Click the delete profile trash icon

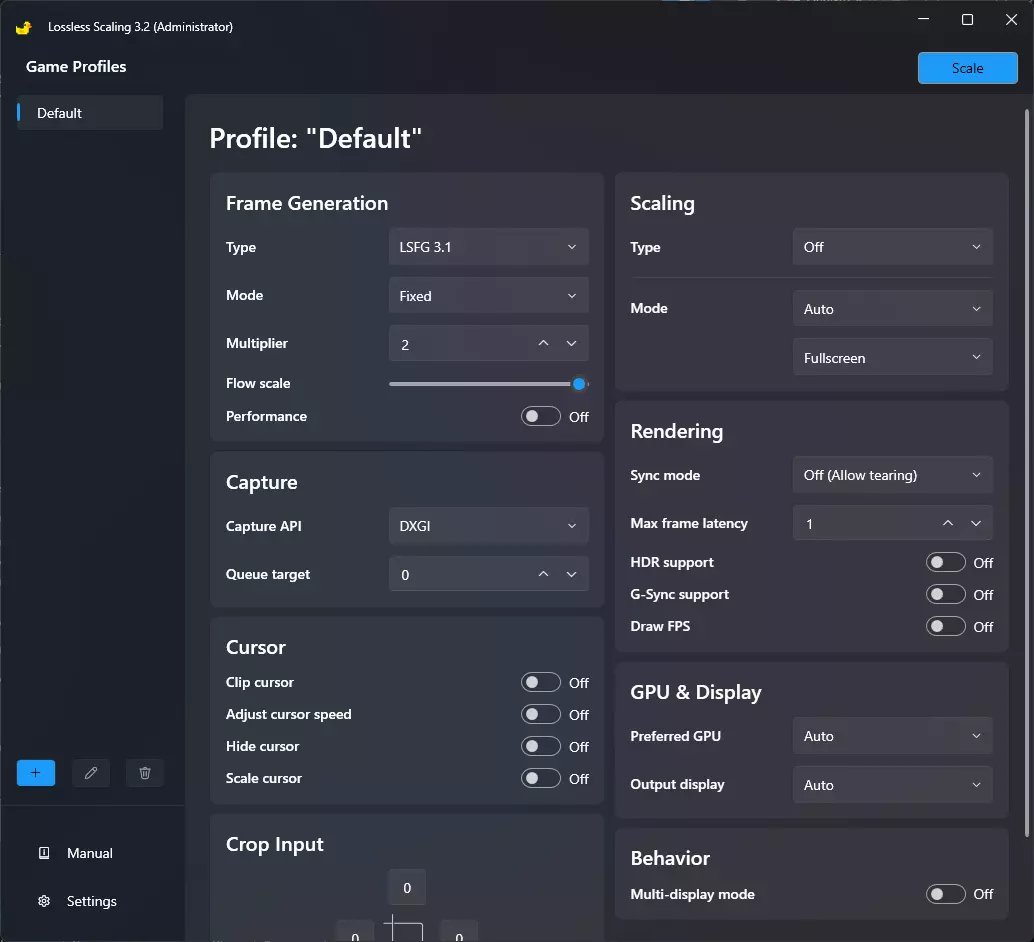145,773
